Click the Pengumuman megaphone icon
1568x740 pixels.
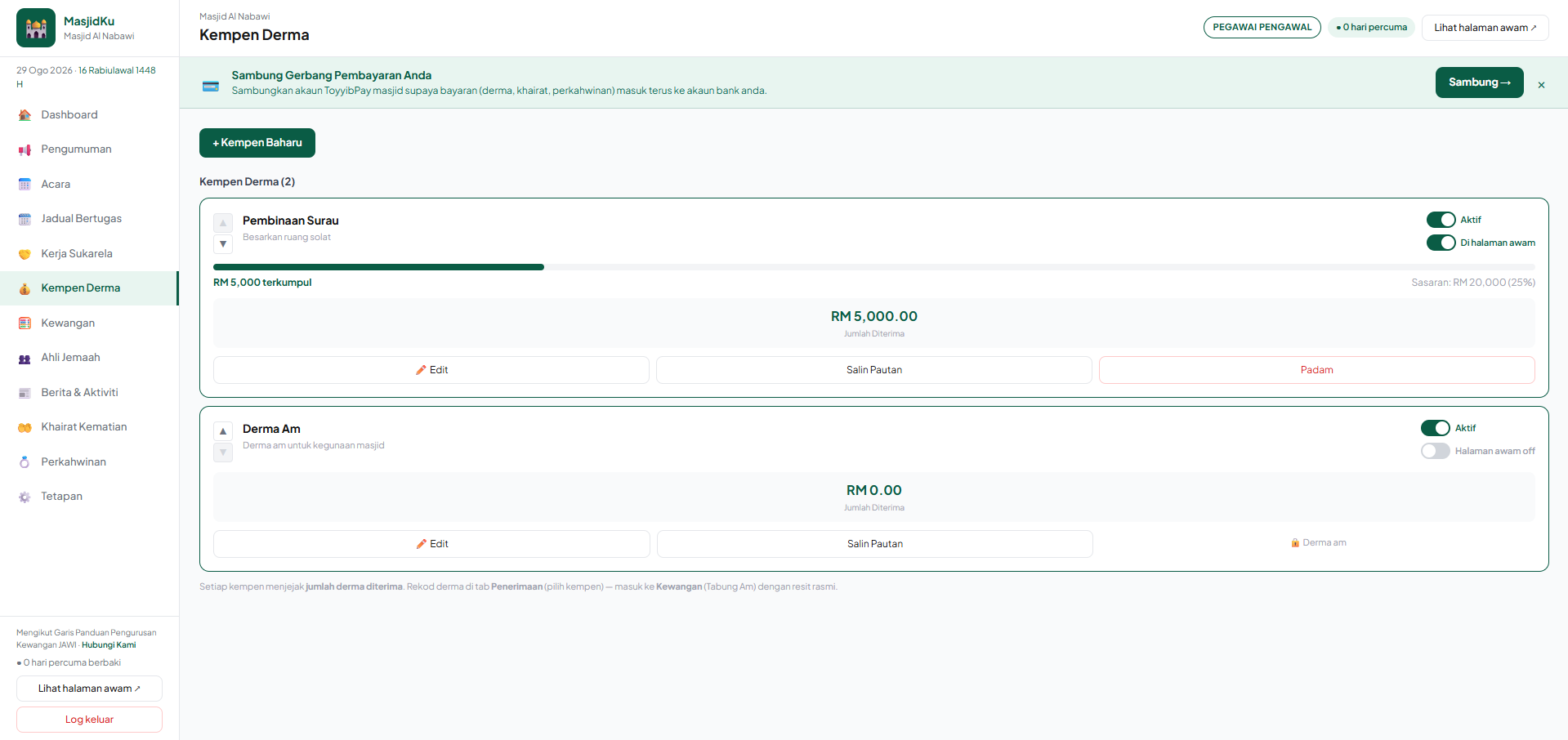point(25,149)
